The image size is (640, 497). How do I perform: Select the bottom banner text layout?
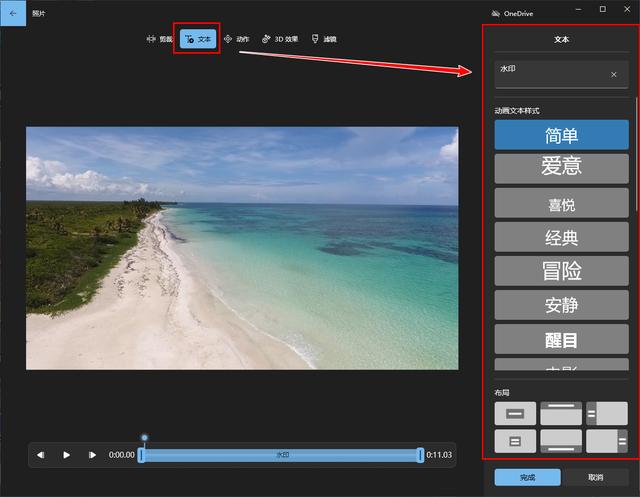coord(561,440)
